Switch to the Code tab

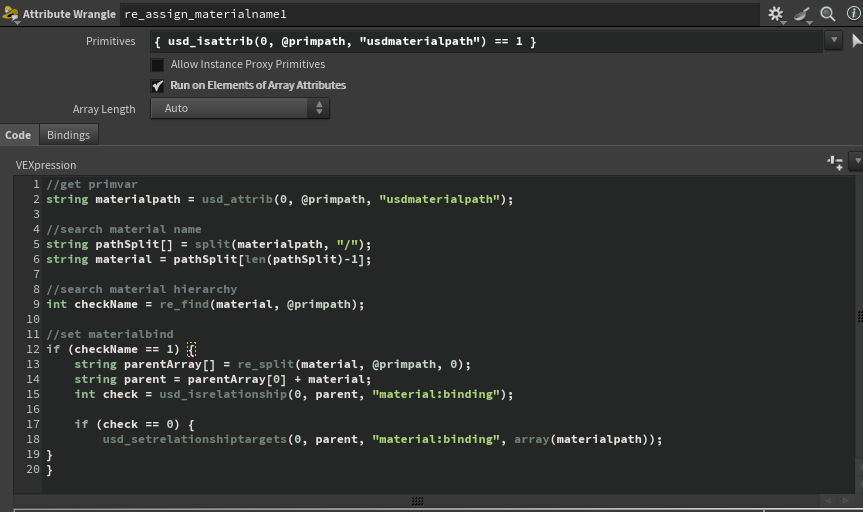point(18,135)
